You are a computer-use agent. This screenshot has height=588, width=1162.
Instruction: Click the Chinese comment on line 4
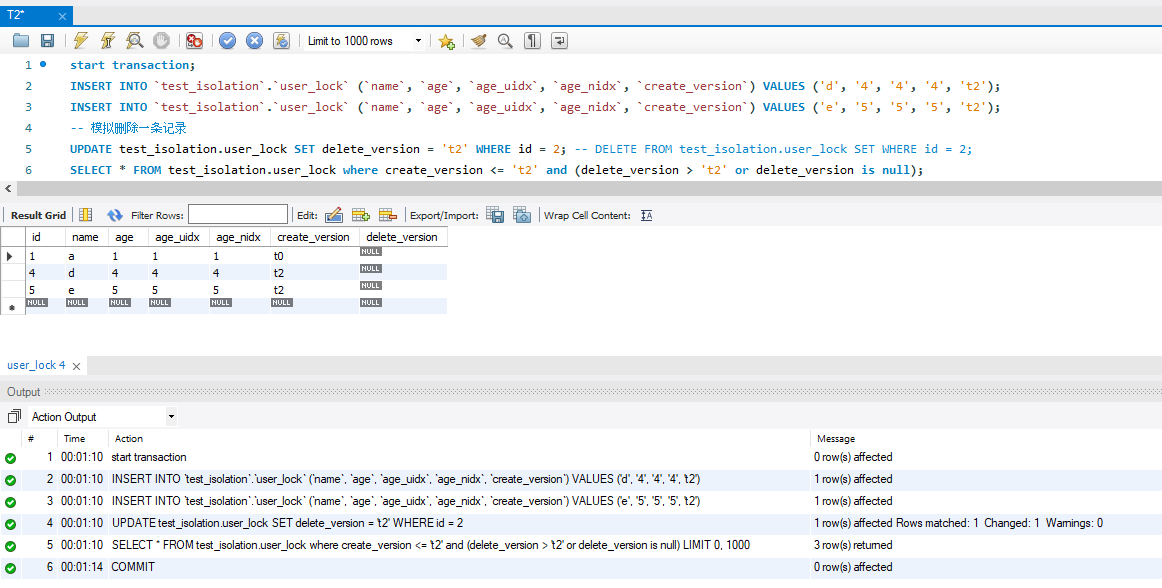coord(127,128)
